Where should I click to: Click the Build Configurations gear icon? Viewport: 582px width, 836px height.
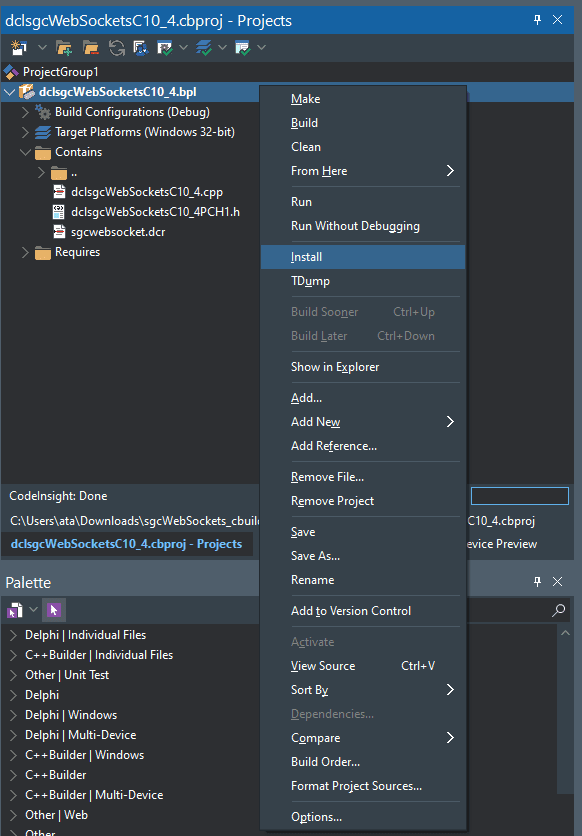(43, 112)
